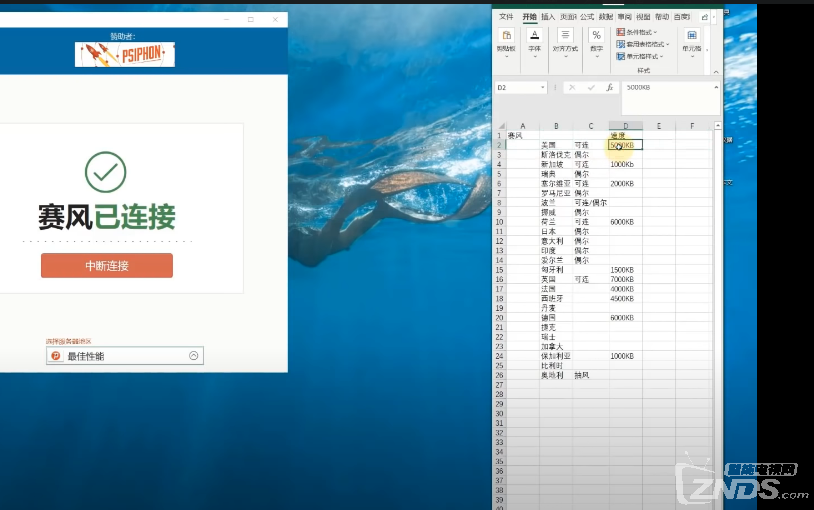Click the Disconnect (中断连接) button in Psiphon
The image size is (814, 510).
(107, 265)
